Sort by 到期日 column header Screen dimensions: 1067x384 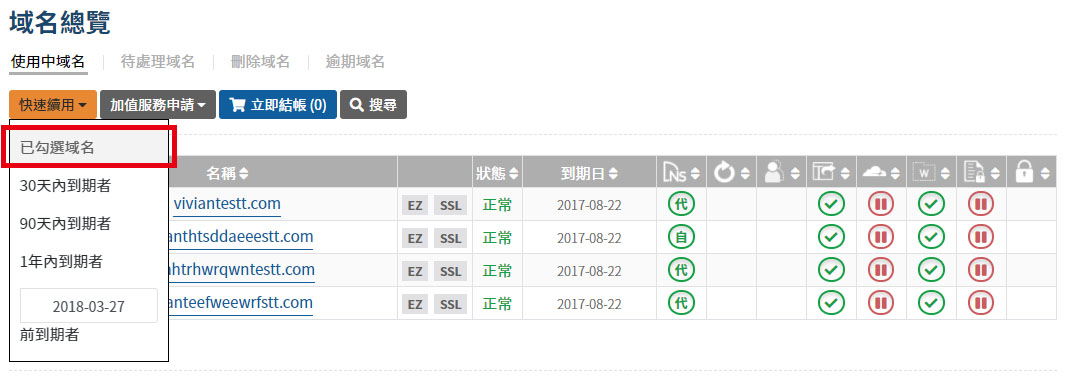click(589, 173)
